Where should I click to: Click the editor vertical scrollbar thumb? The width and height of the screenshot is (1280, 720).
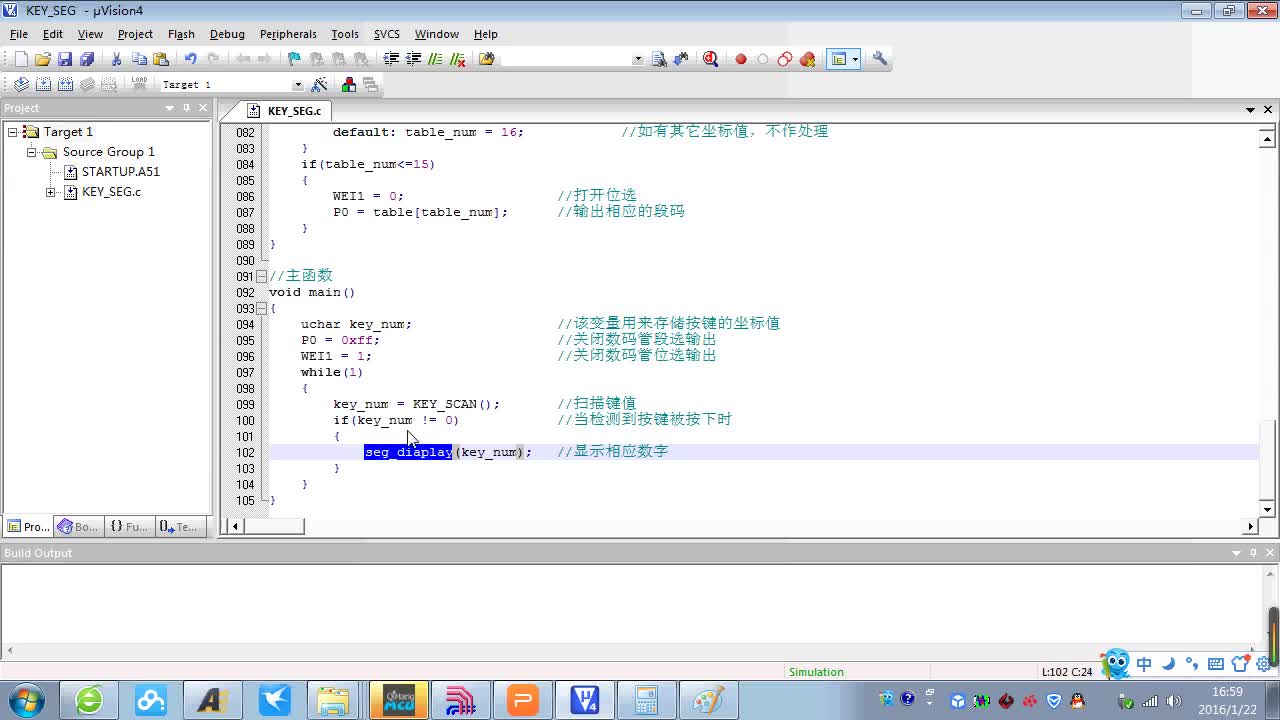click(x=1268, y=461)
